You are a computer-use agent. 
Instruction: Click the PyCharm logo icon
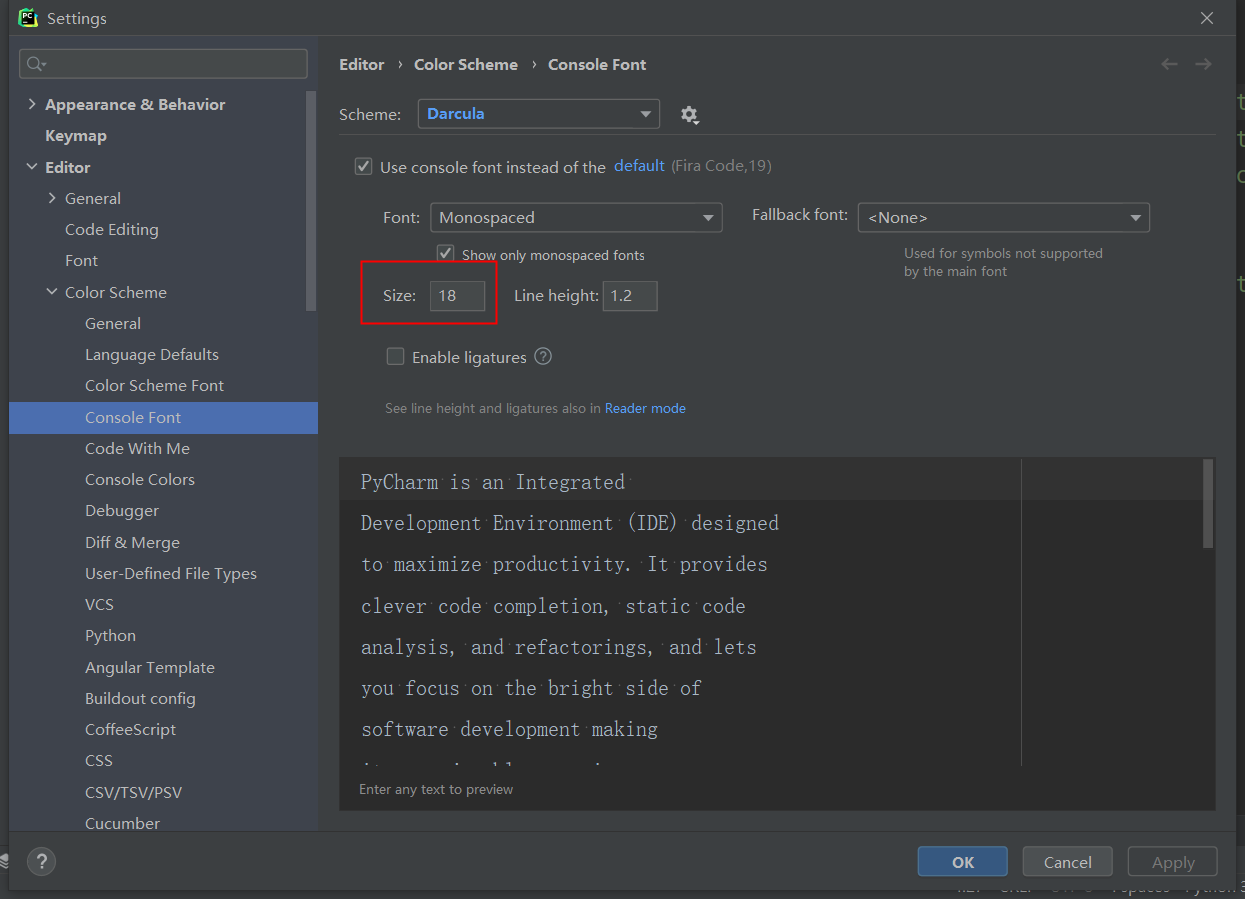pos(28,18)
